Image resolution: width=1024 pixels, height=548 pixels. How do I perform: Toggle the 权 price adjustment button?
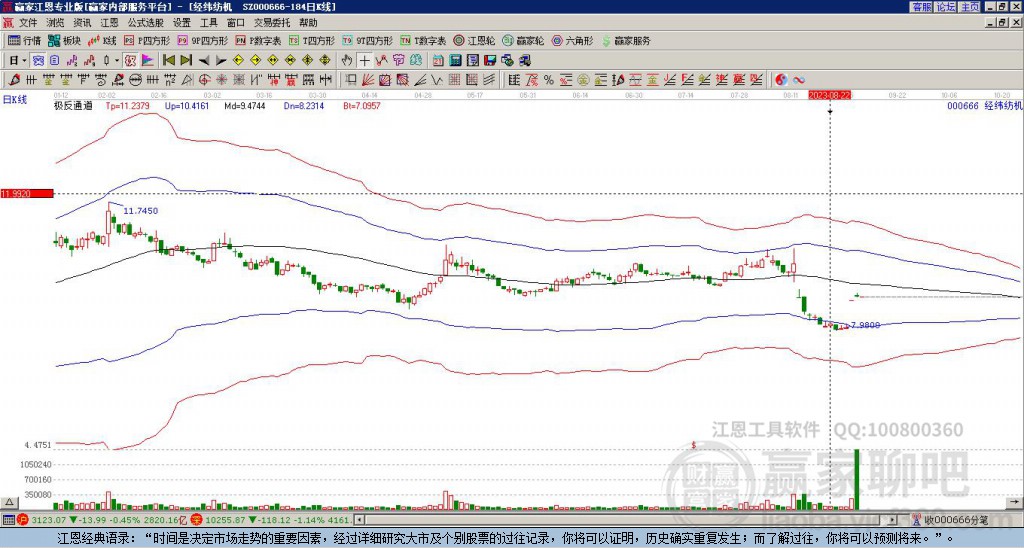click(130, 61)
